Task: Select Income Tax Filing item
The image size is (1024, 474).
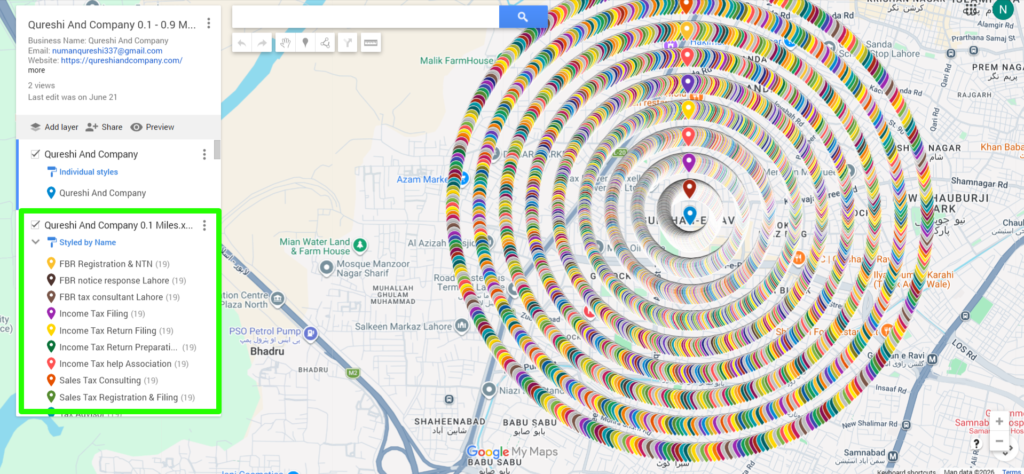Action: 97,314
